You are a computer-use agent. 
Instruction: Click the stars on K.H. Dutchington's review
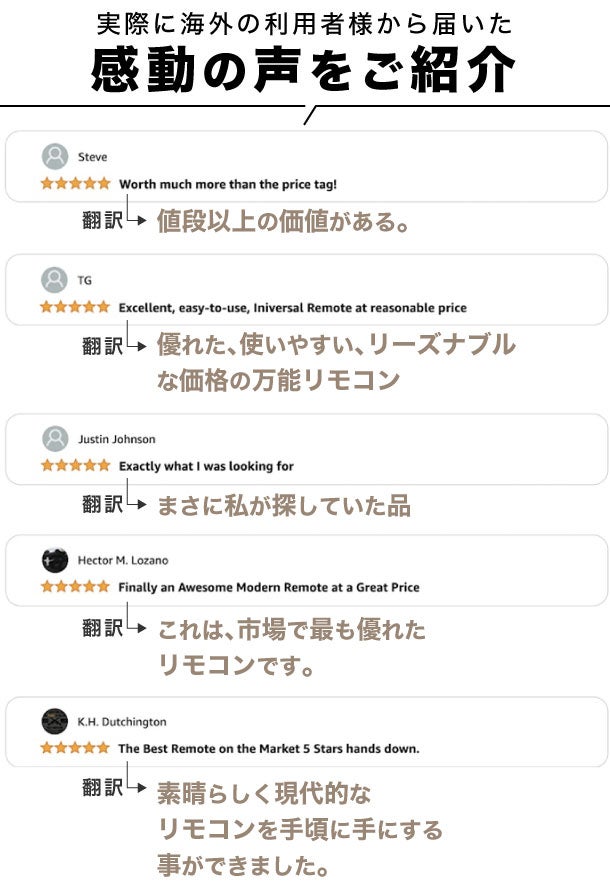[x=75, y=748]
